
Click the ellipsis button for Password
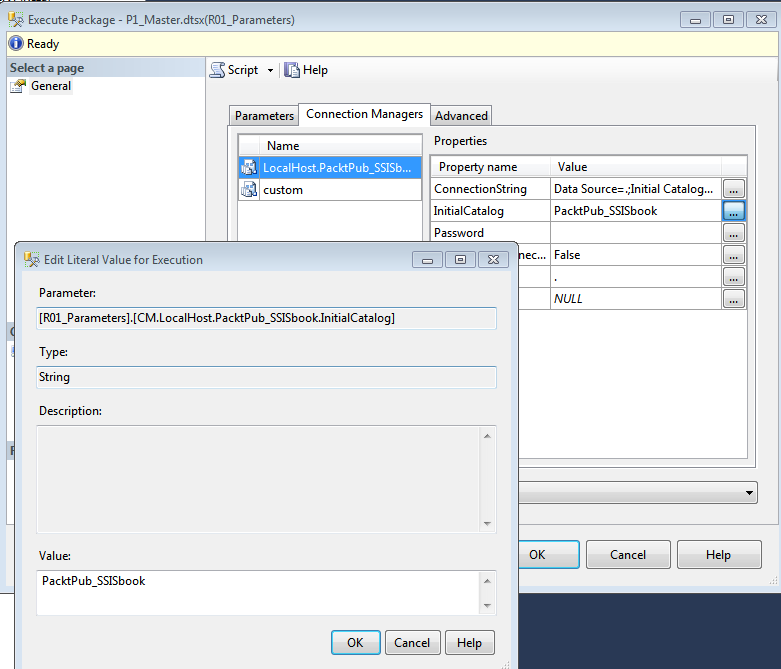(734, 233)
